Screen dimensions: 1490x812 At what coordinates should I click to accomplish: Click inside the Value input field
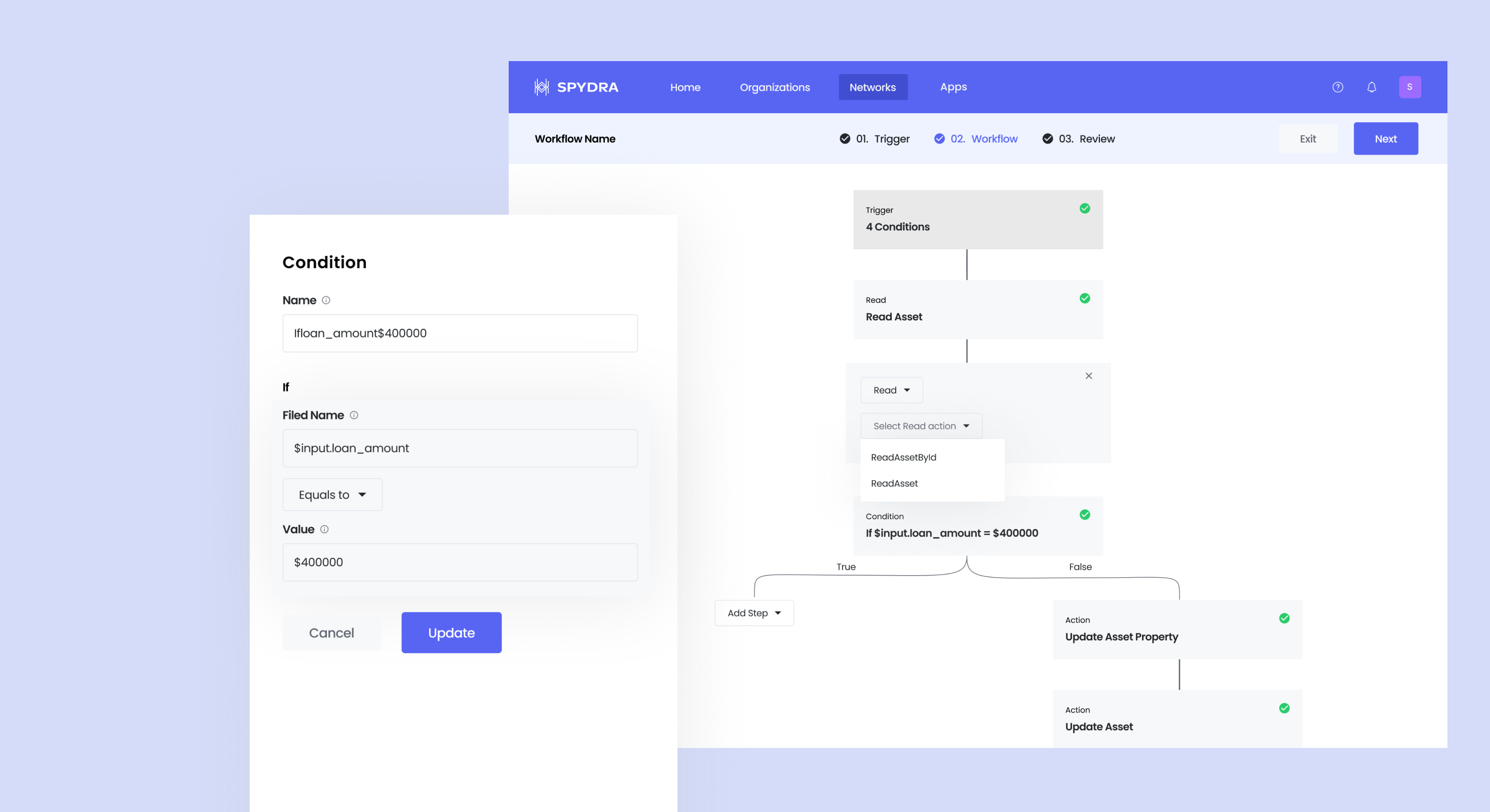(x=460, y=562)
